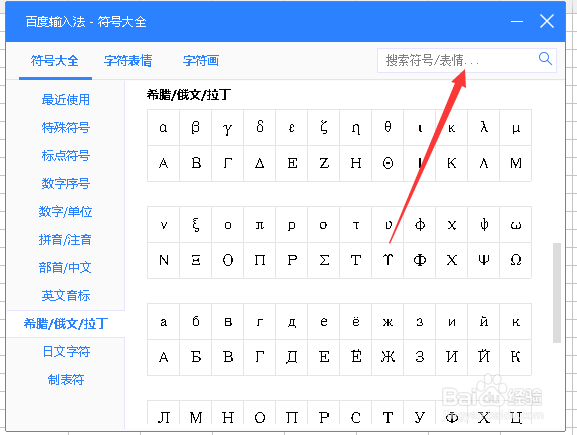Open 数字序号 category

66,184
